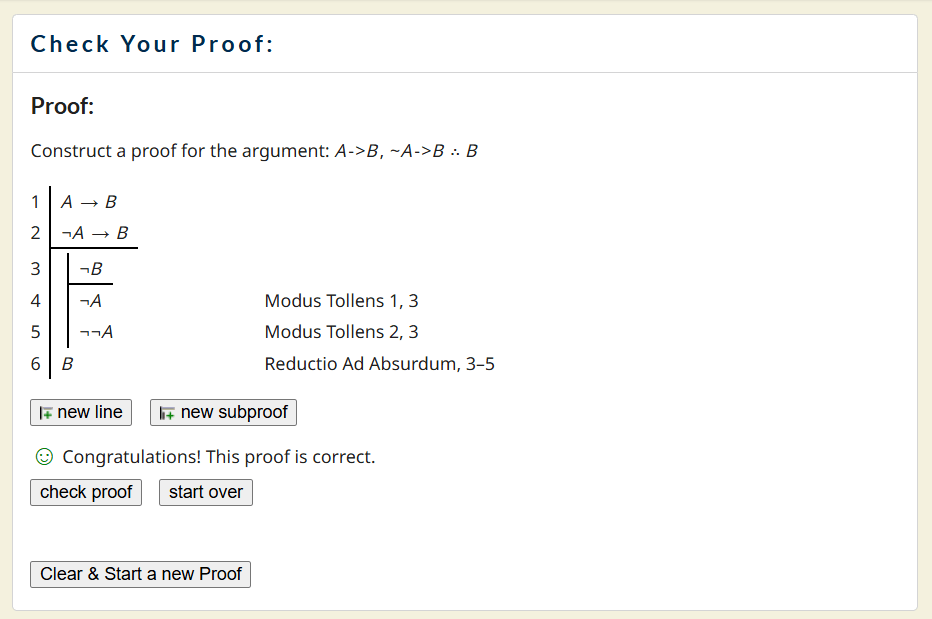Image resolution: width=932 pixels, height=619 pixels.
Task: Click the ¬¬A formula on line 5
Action: coord(96,332)
